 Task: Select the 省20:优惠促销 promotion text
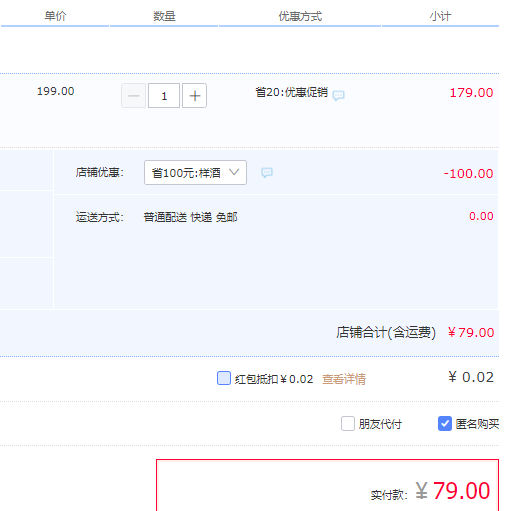coord(292,92)
